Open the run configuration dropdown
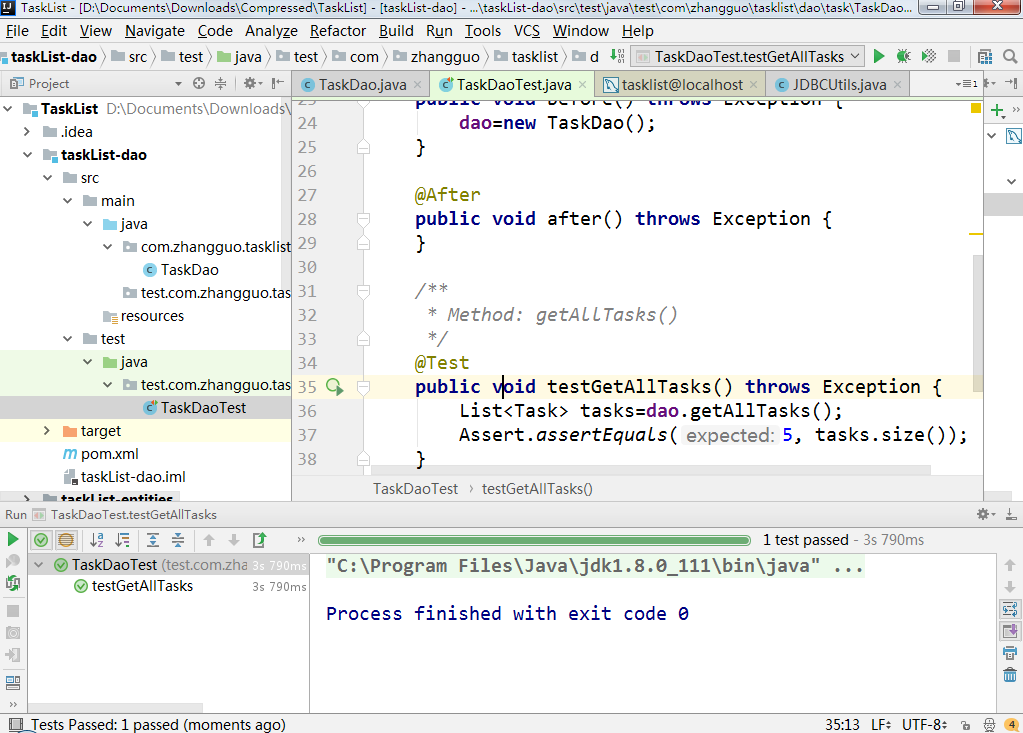Image resolution: width=1023 pixels, height=733 pixels. tap(748, 57)
